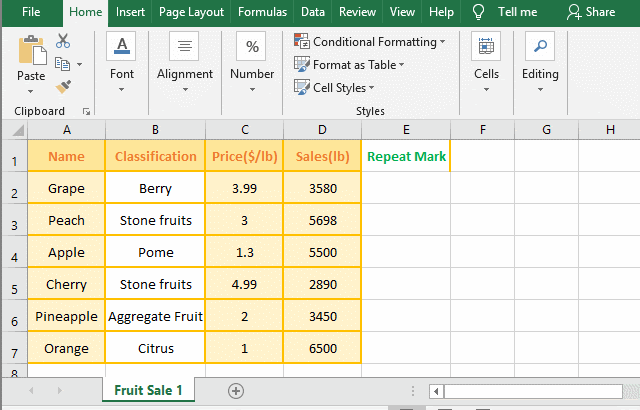
Task: Open Conditional Formatting dropdown arrow
Action: coord(442,42)
